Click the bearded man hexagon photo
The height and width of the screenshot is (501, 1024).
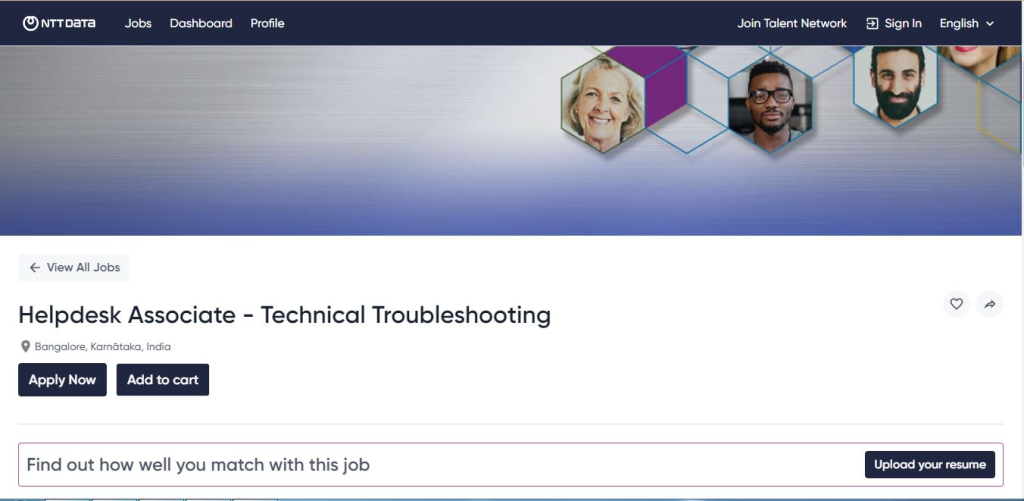[x=896, y=85]
